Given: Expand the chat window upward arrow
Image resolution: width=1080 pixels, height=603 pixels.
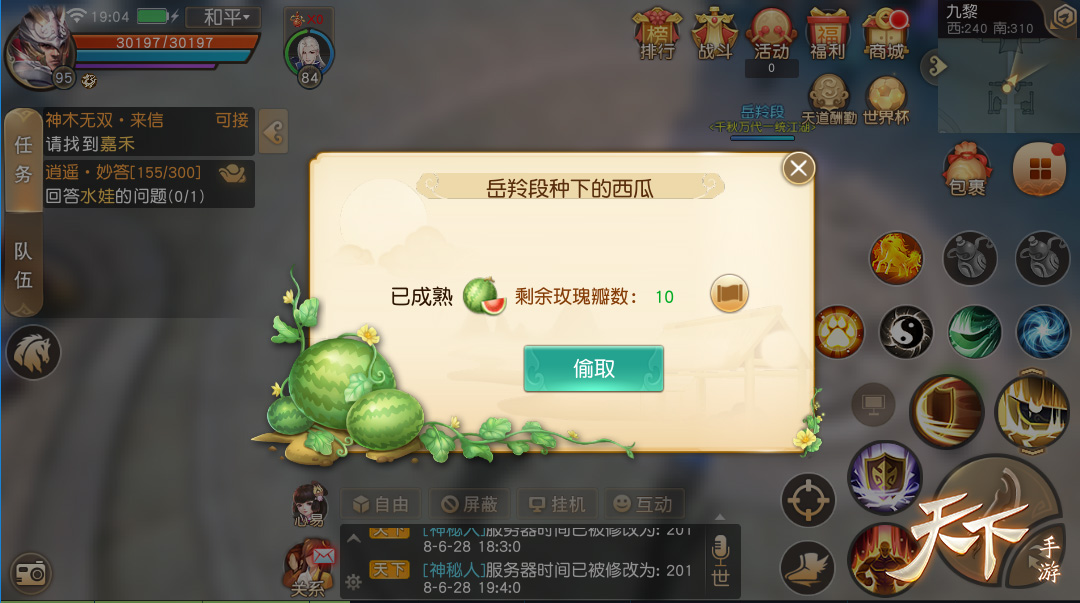Looking at the screenshot, I should click(x=353, y=539).
